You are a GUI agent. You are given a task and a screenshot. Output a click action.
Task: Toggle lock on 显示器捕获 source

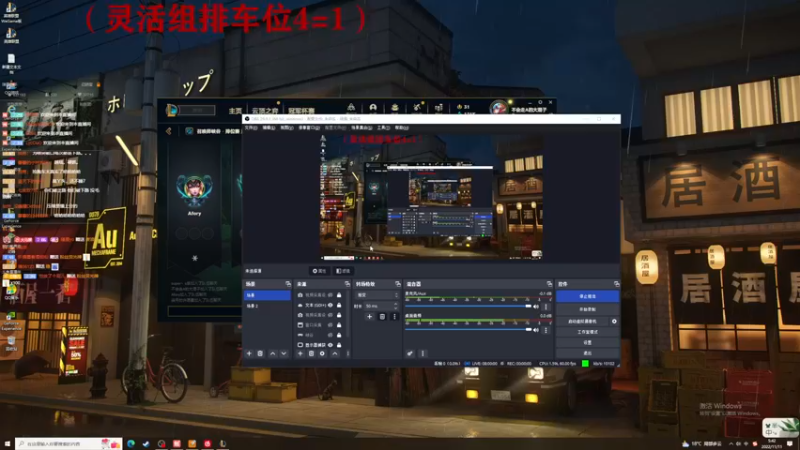coord(339,345)
